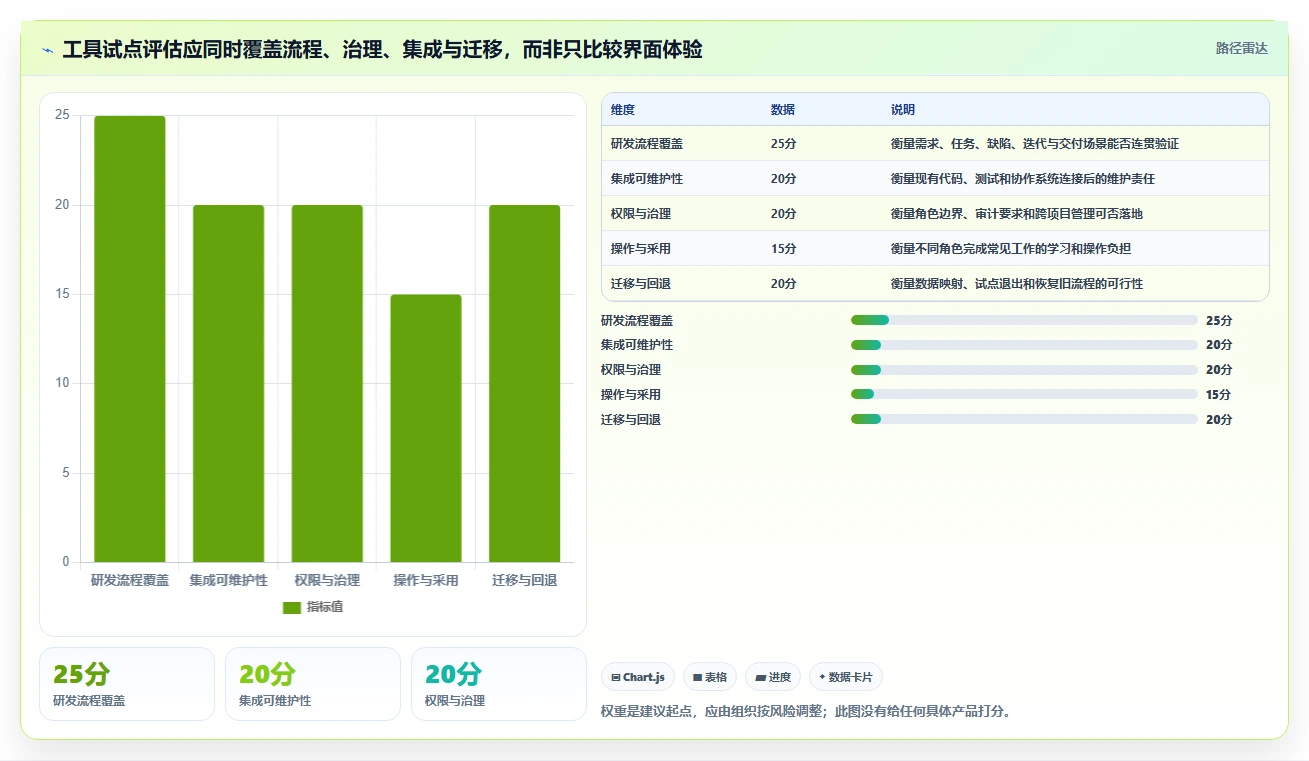Screen dimensions: 1309x761
Task: Toggle the 指标值 legend swatch
Action: pos(292,607)
